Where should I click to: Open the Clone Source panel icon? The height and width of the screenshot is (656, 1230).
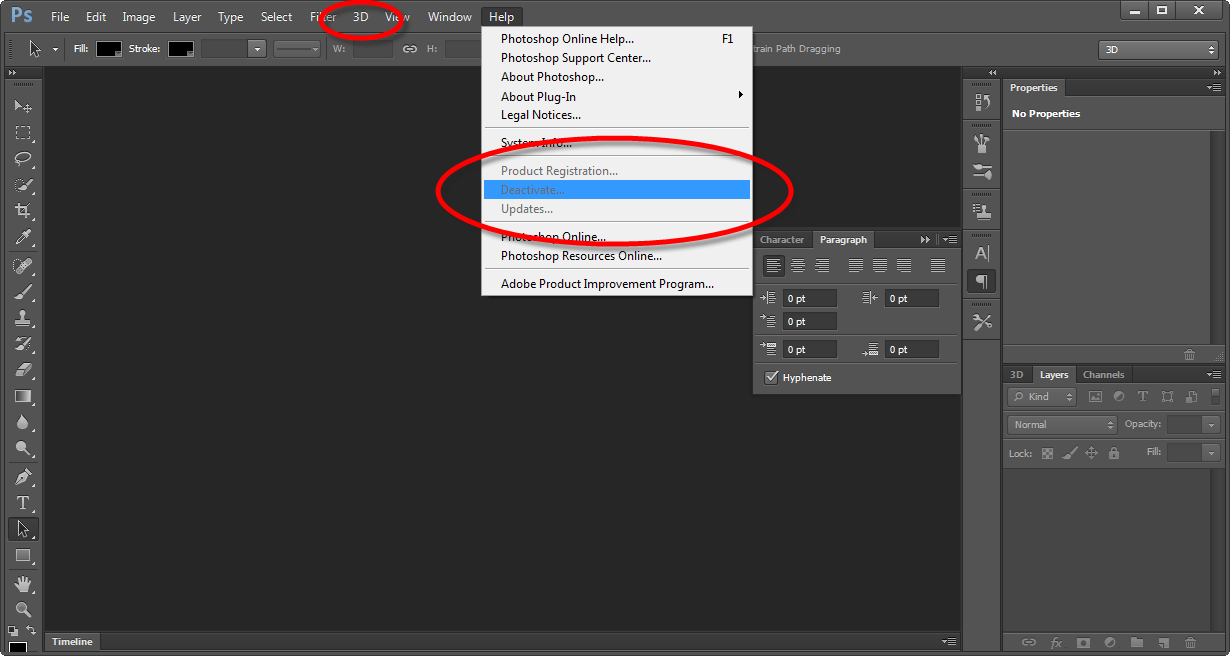click(982, 211)
